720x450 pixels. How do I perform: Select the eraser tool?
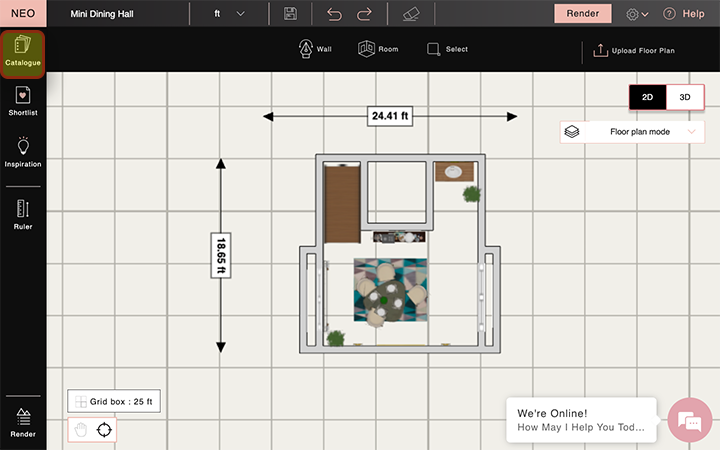[411, 14]
